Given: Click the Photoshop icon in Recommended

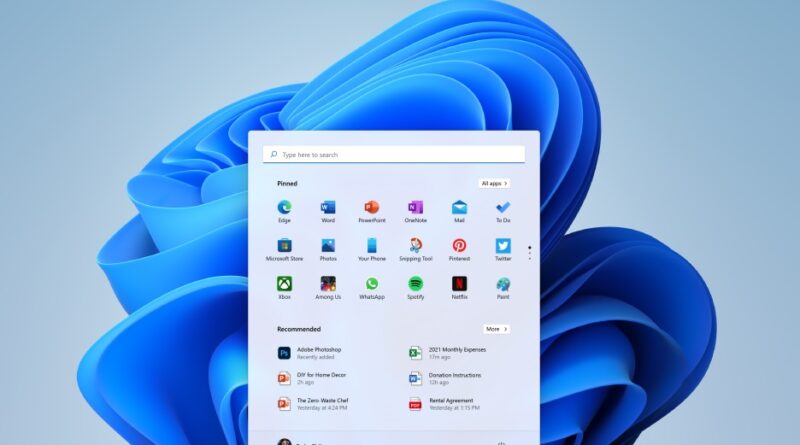Looking at the screenshot, I should coord(284,353).
